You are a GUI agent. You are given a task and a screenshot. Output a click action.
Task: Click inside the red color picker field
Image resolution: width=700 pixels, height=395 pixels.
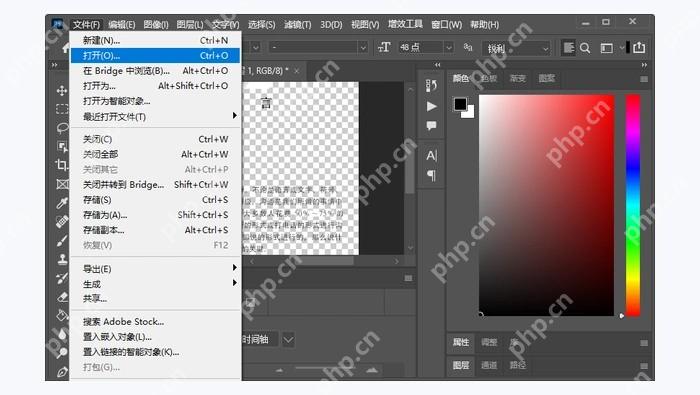pyautogui.click(x=546, y=205)
